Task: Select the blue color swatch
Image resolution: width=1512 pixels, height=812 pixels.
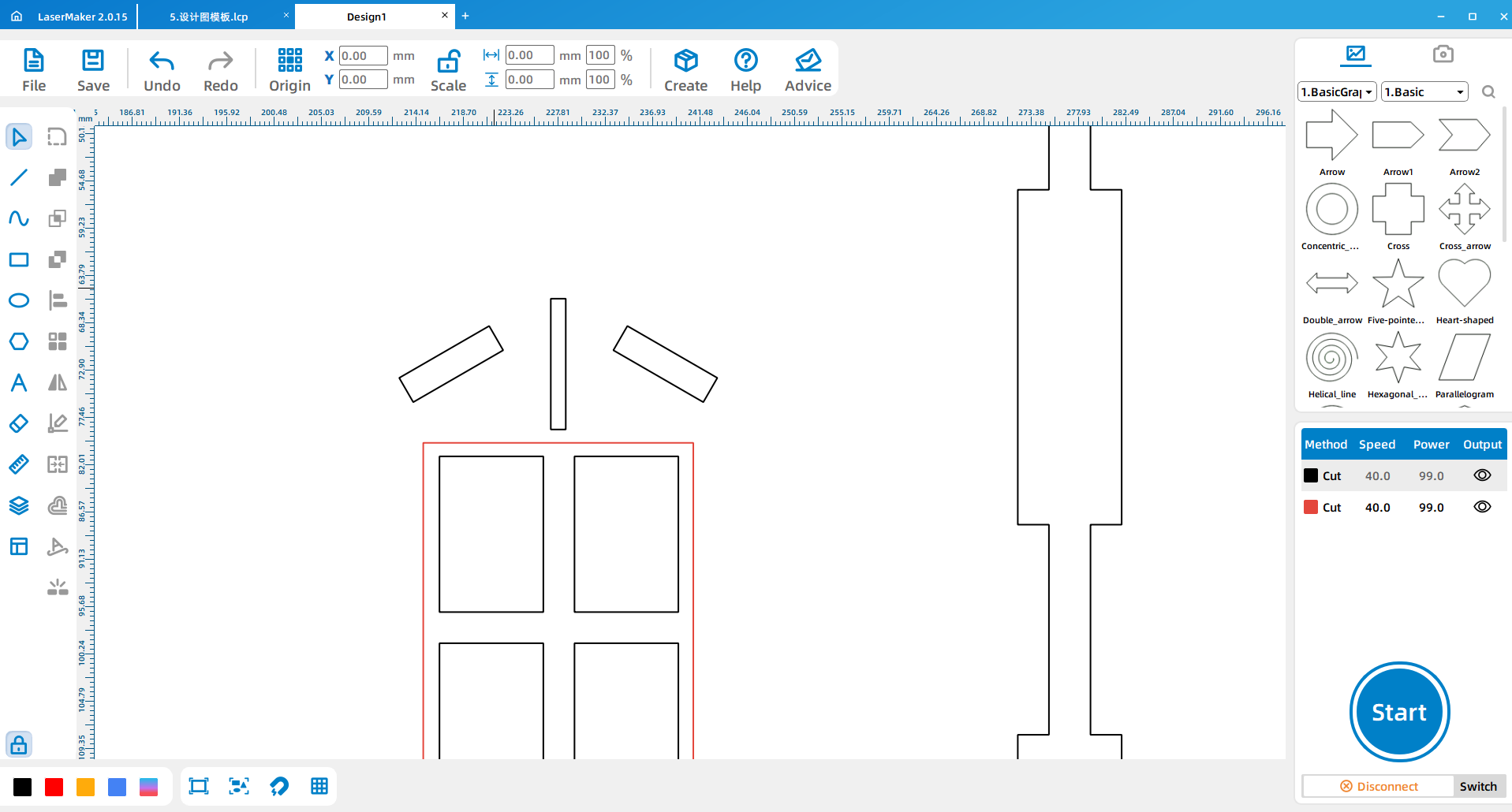Action: [118, 787]
